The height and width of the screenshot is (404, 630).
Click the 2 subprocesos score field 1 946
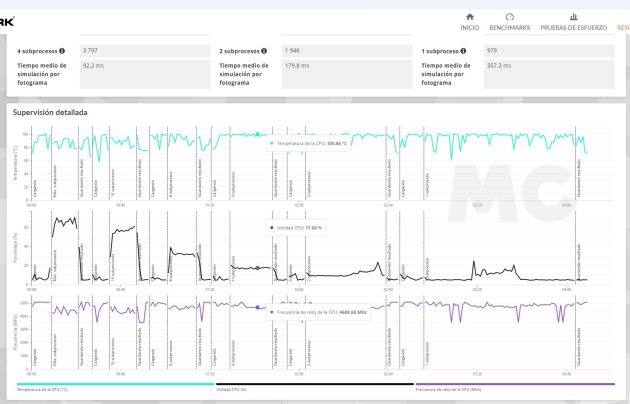(347, 51)
